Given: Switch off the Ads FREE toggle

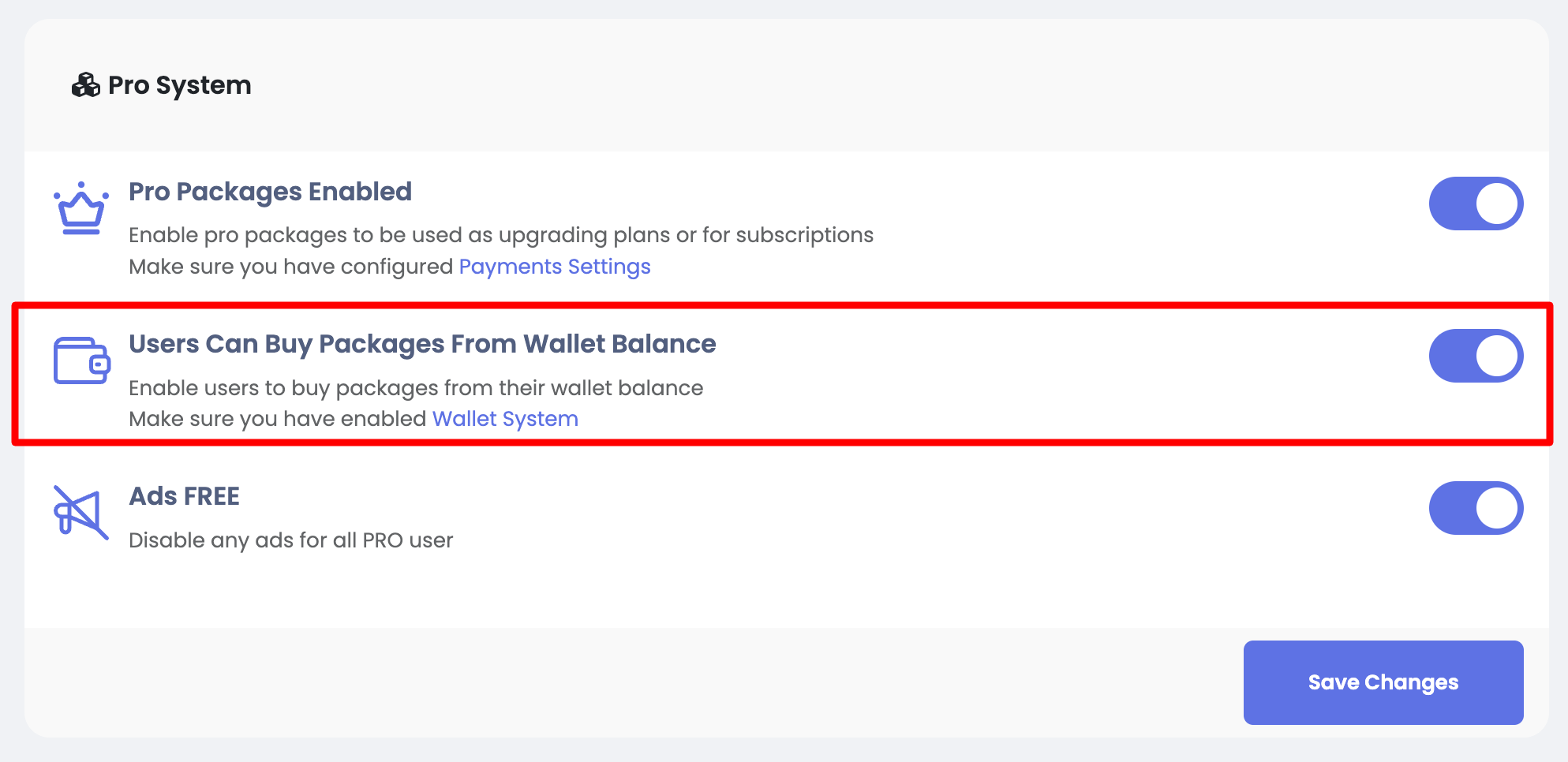Looking at the screenshot, I should coord(1476,508).
